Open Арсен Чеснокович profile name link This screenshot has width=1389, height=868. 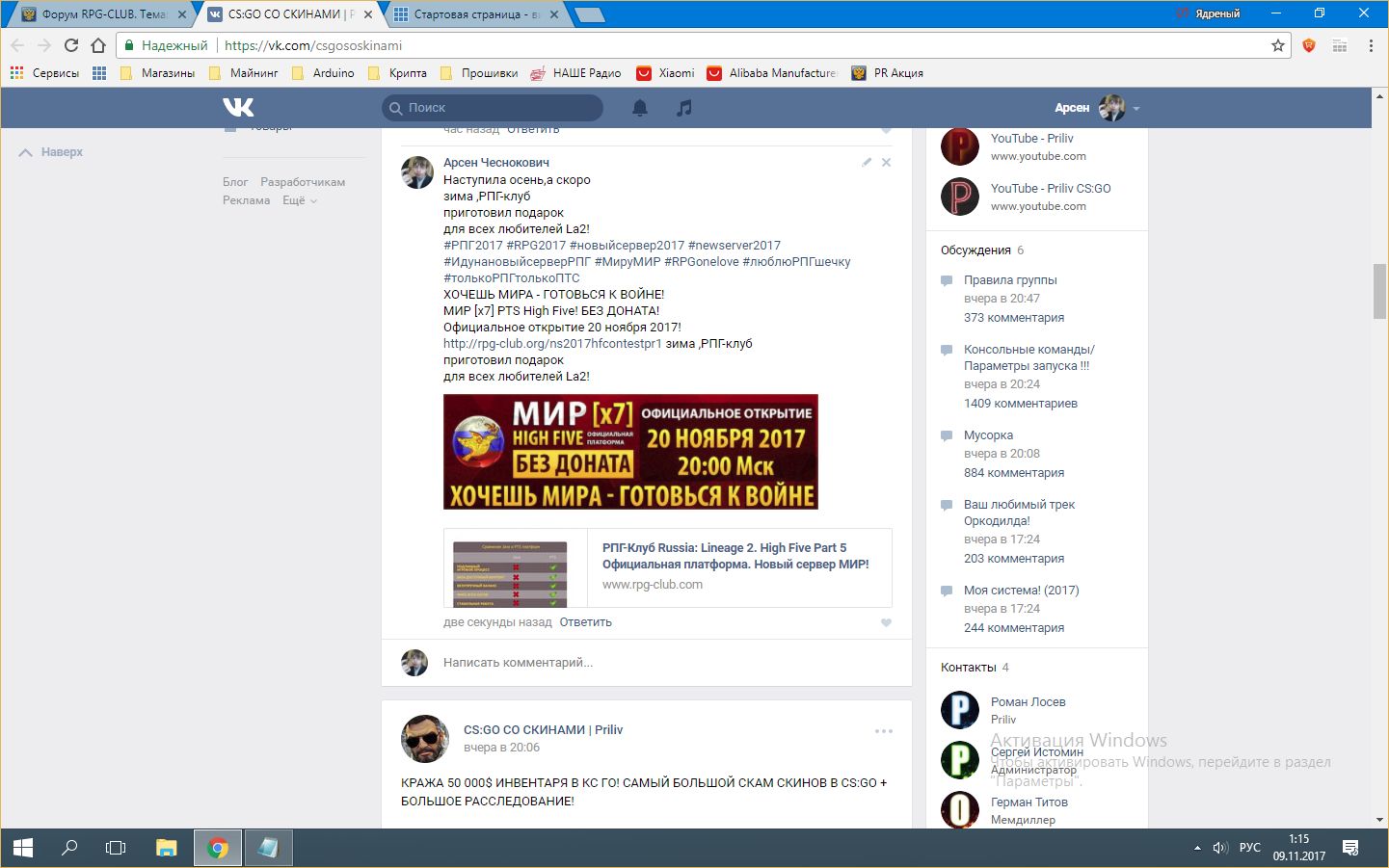coord(495,163)
